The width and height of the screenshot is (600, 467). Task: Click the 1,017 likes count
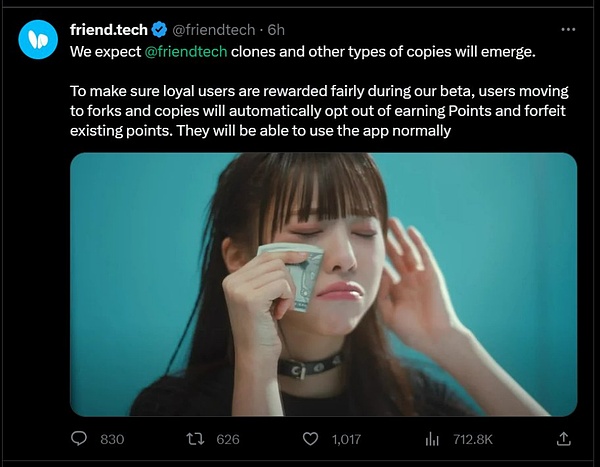click(x=345, y=438)
